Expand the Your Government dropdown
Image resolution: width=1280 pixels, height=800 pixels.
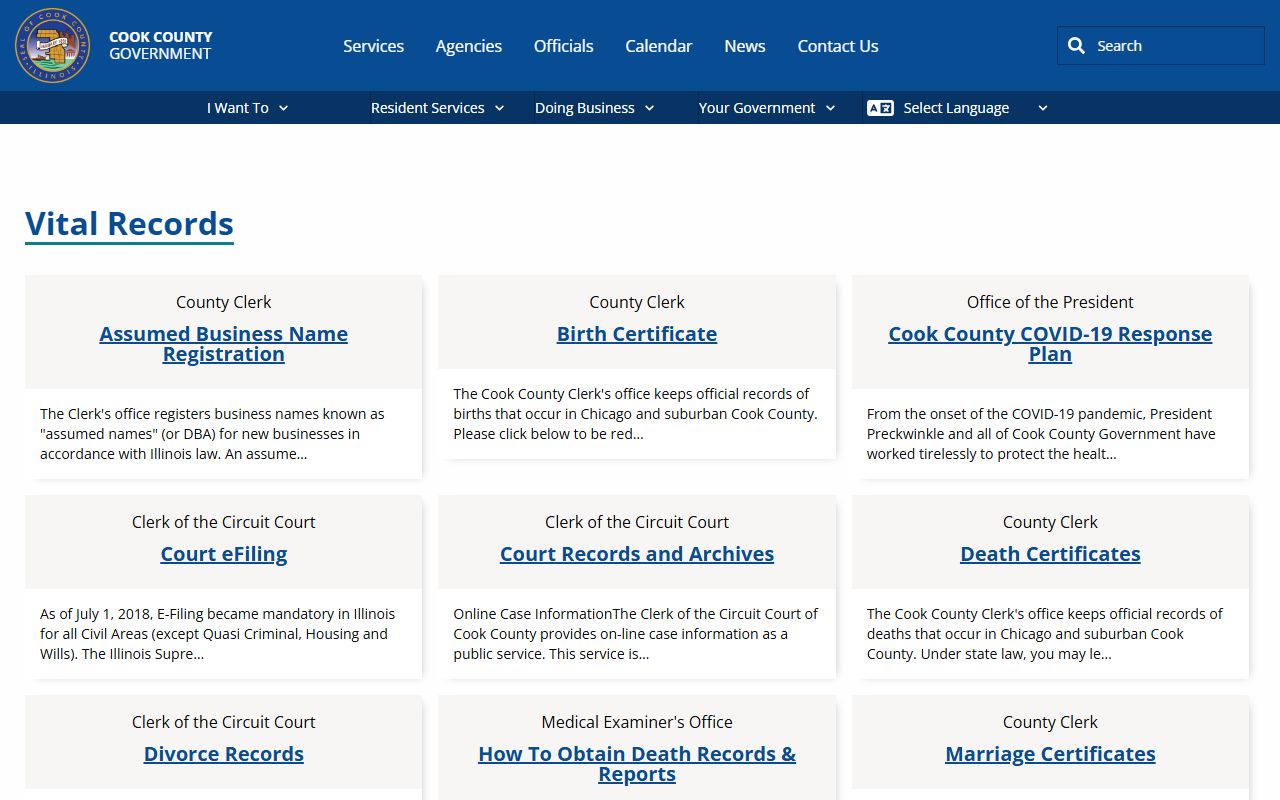point(767,108)
